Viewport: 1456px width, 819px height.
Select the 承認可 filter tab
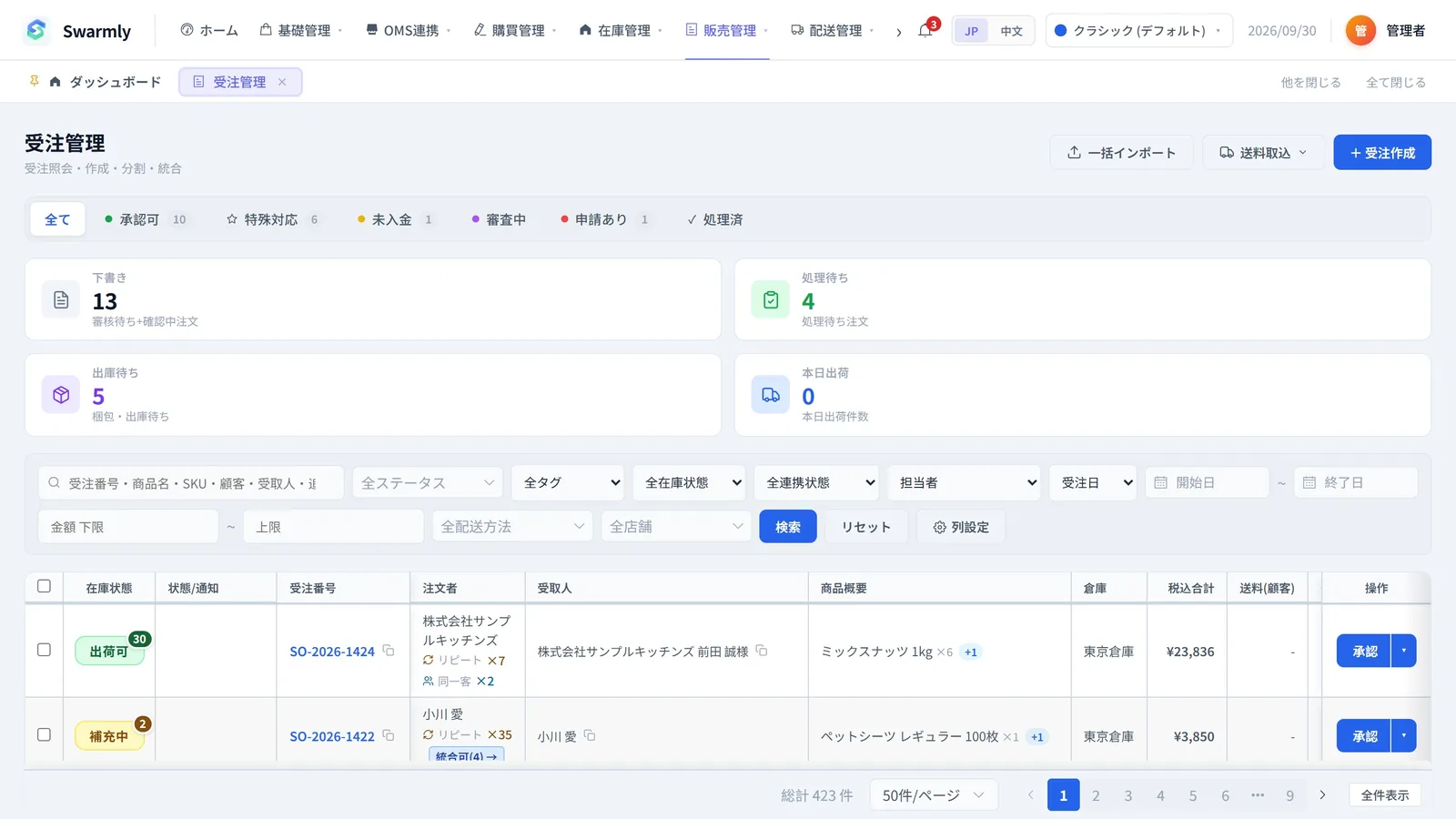click(x=147, y=219)
